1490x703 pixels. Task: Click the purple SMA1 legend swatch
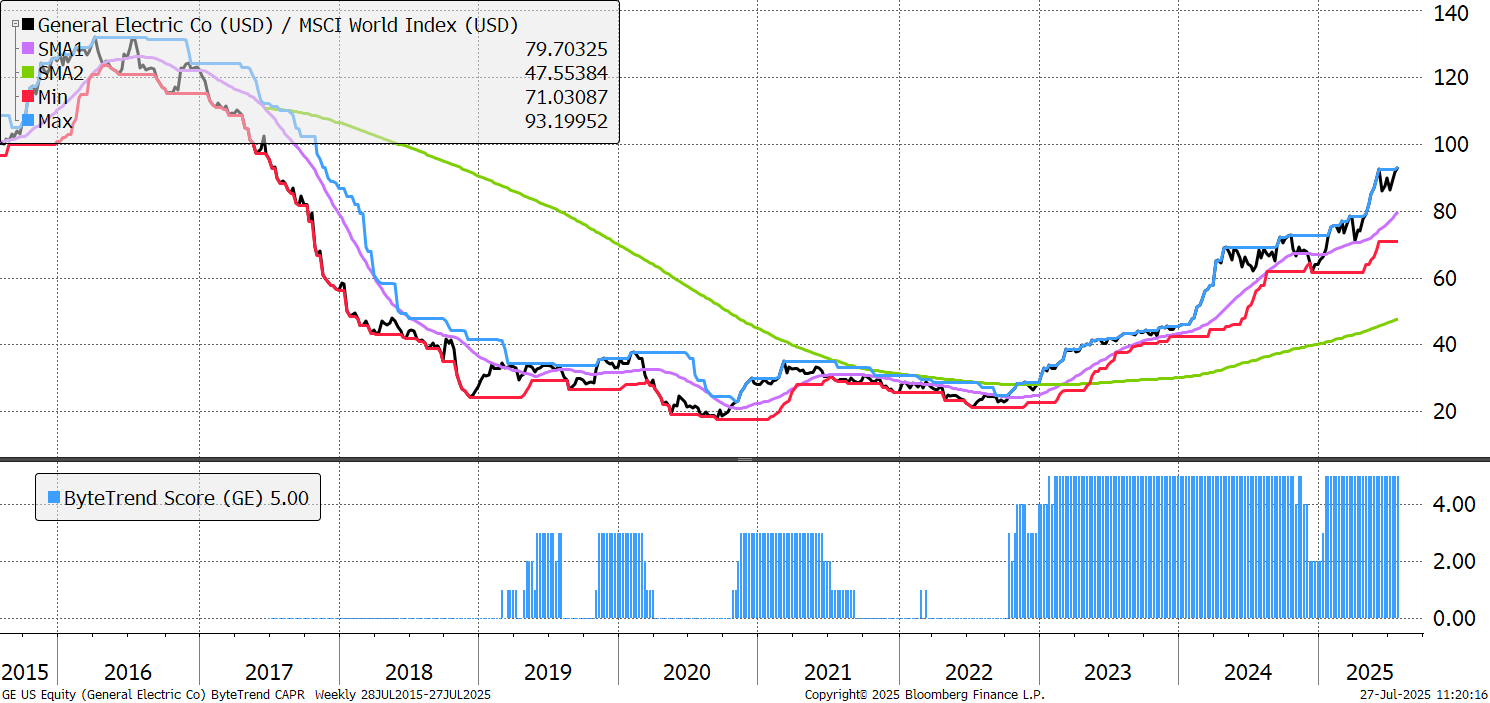[29, 48]
